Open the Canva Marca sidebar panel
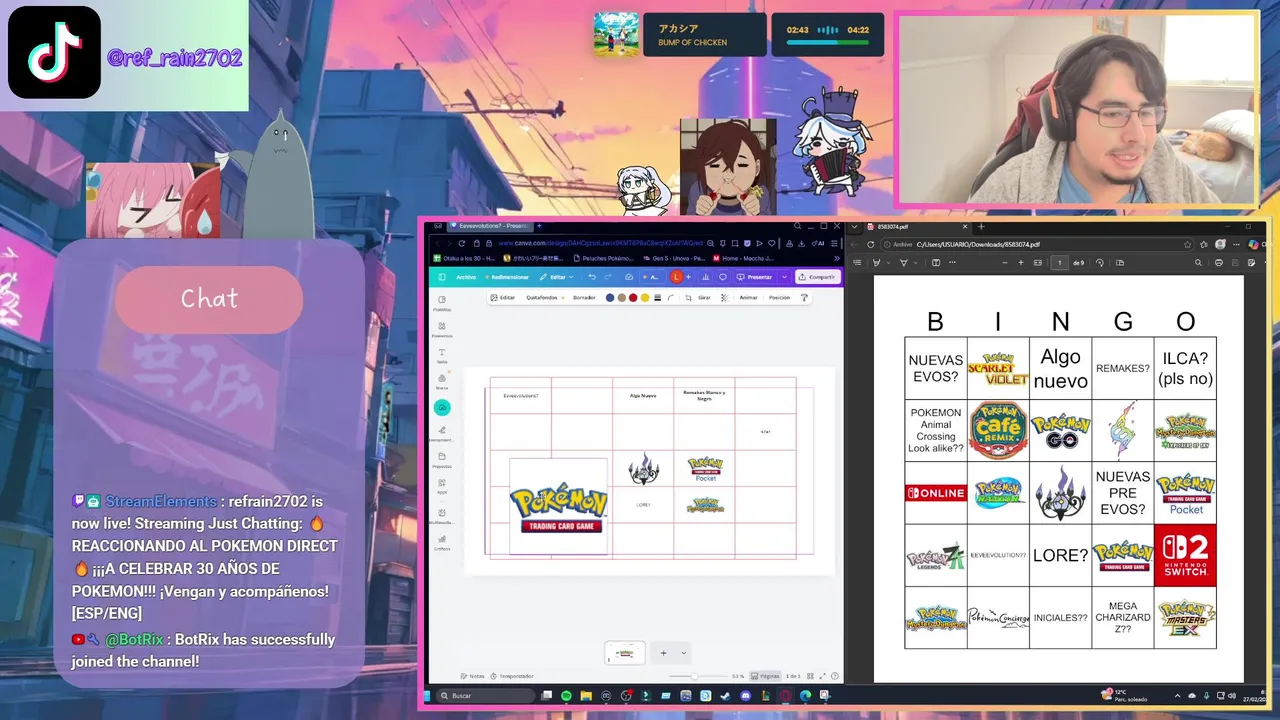The width and height of the screenshot is (1280, 720). pyautogui.click(x=442, y=381)
